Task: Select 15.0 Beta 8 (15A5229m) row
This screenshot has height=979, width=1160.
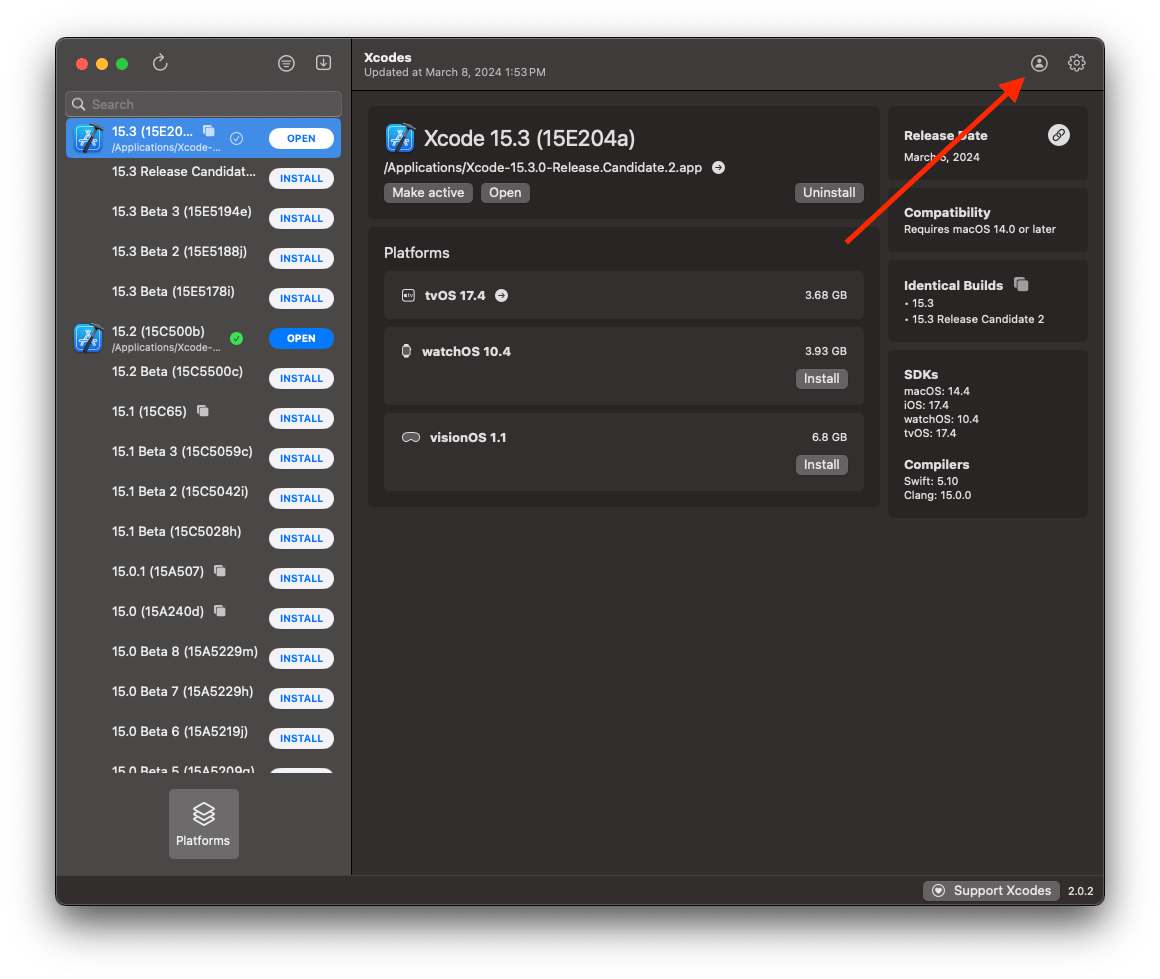Action: (203, 658)
